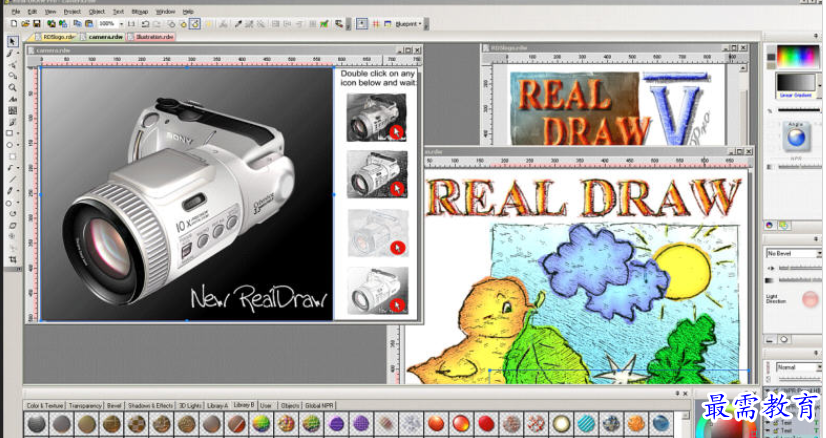
Task: Open the Help menu
Action: [x=188, y=11]
